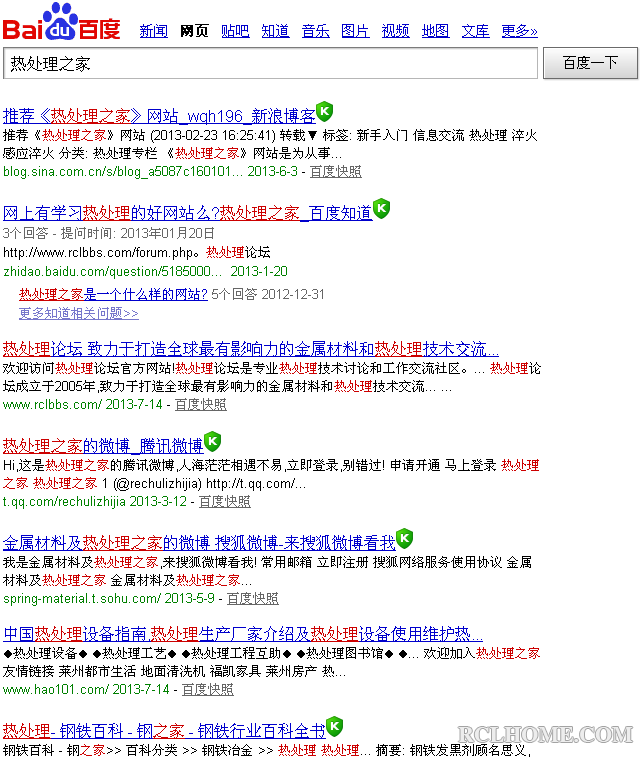Select the 网页 search category
Screen dimensions: 641x759
pyautogui.click(x=194, y=31)
